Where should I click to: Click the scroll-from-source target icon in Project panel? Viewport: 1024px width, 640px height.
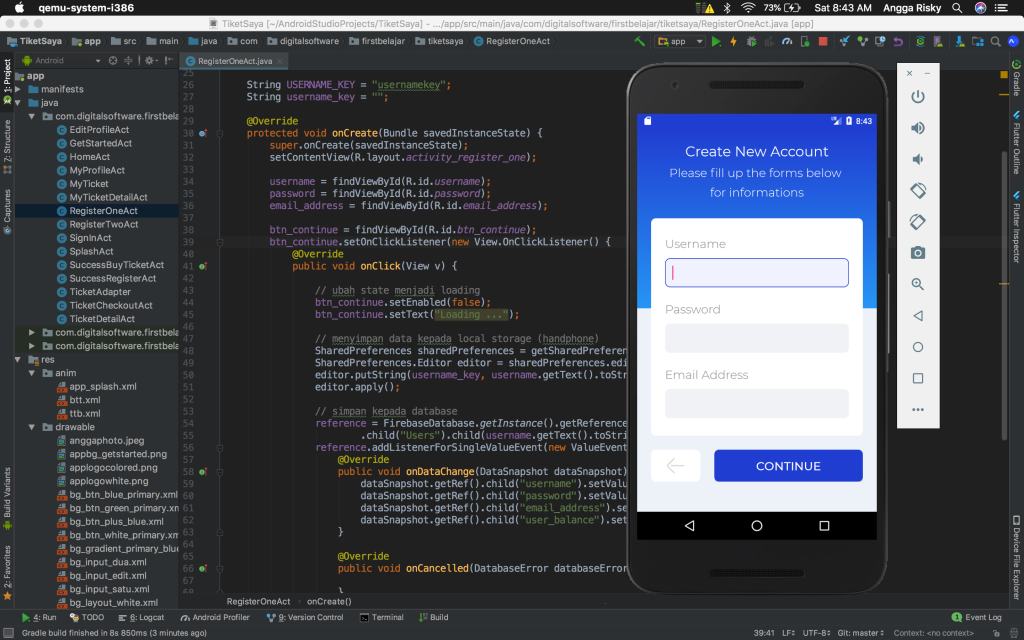tap(113, 60)
